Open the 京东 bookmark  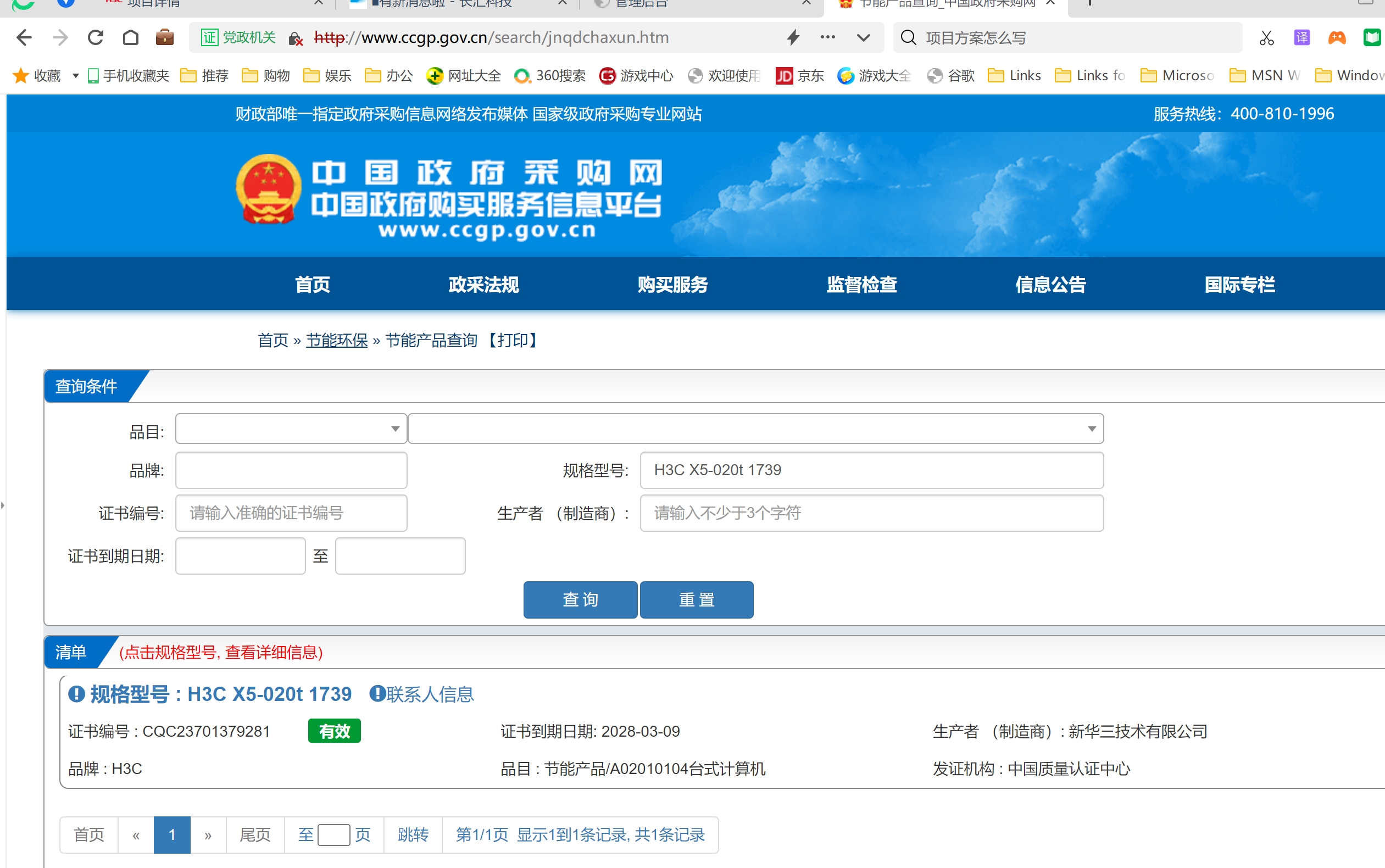tap(799, 76)
